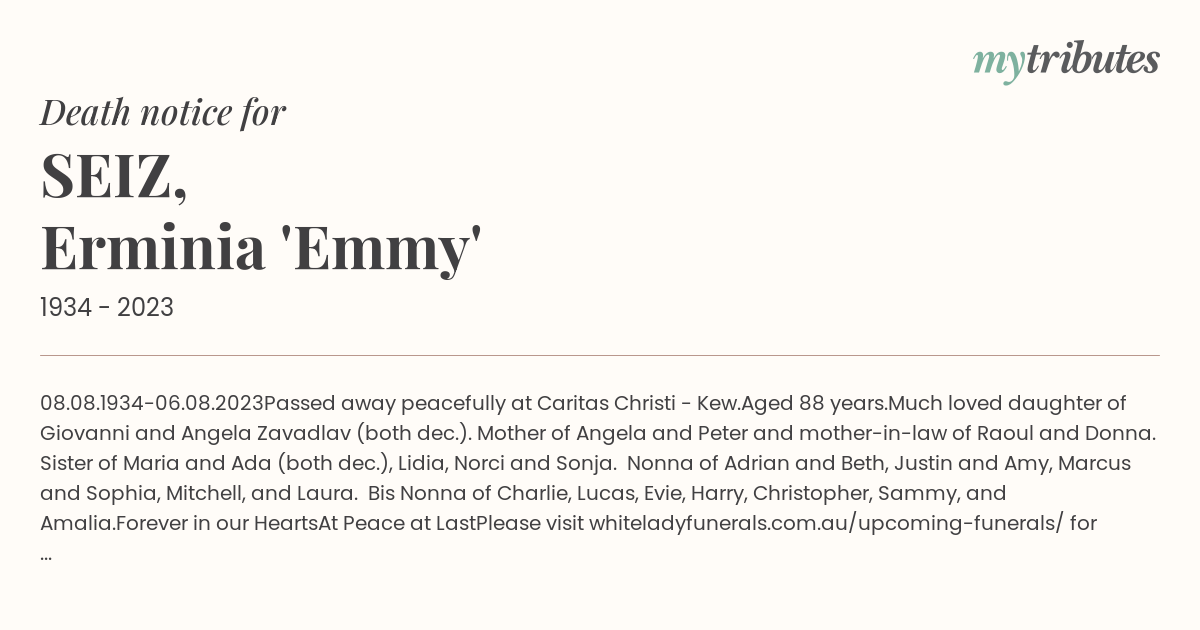This screenshot has height=630, width=1200.
Task: Click the horizontal divider line
Action: pos(600,355)
